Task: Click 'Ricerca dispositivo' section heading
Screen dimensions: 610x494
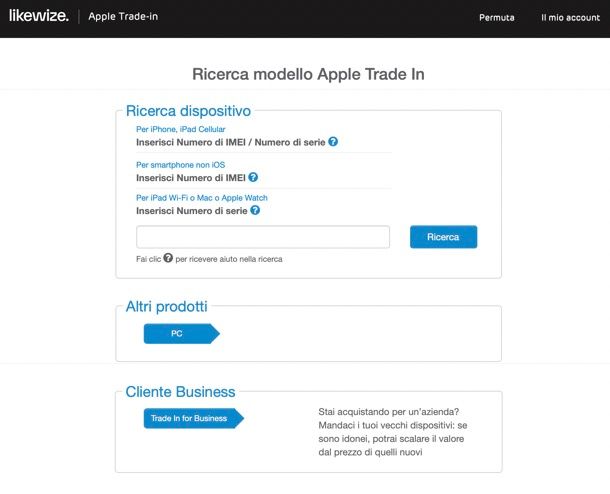Action: click(x=188, y=111)
